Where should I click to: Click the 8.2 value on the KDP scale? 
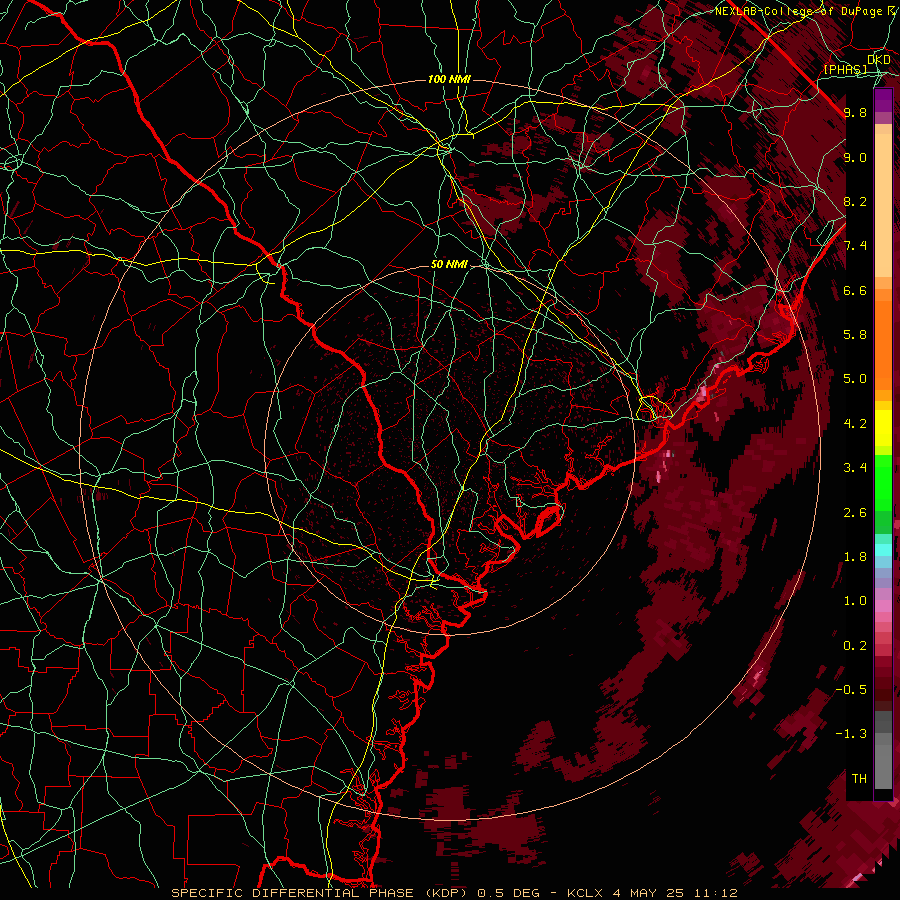click(855, 201)
